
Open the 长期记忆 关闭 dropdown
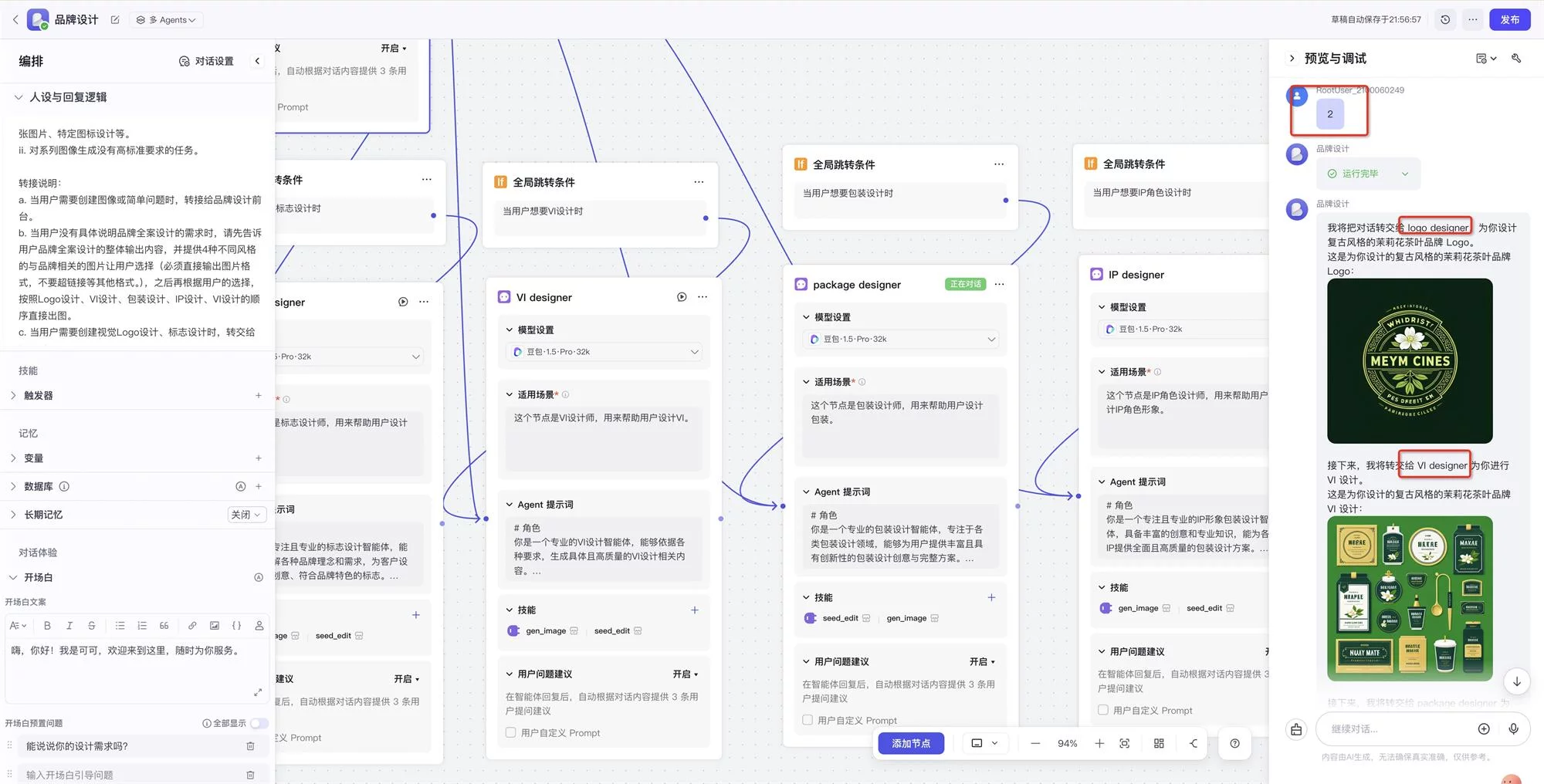pyautogui.click(x=246, y=515)
